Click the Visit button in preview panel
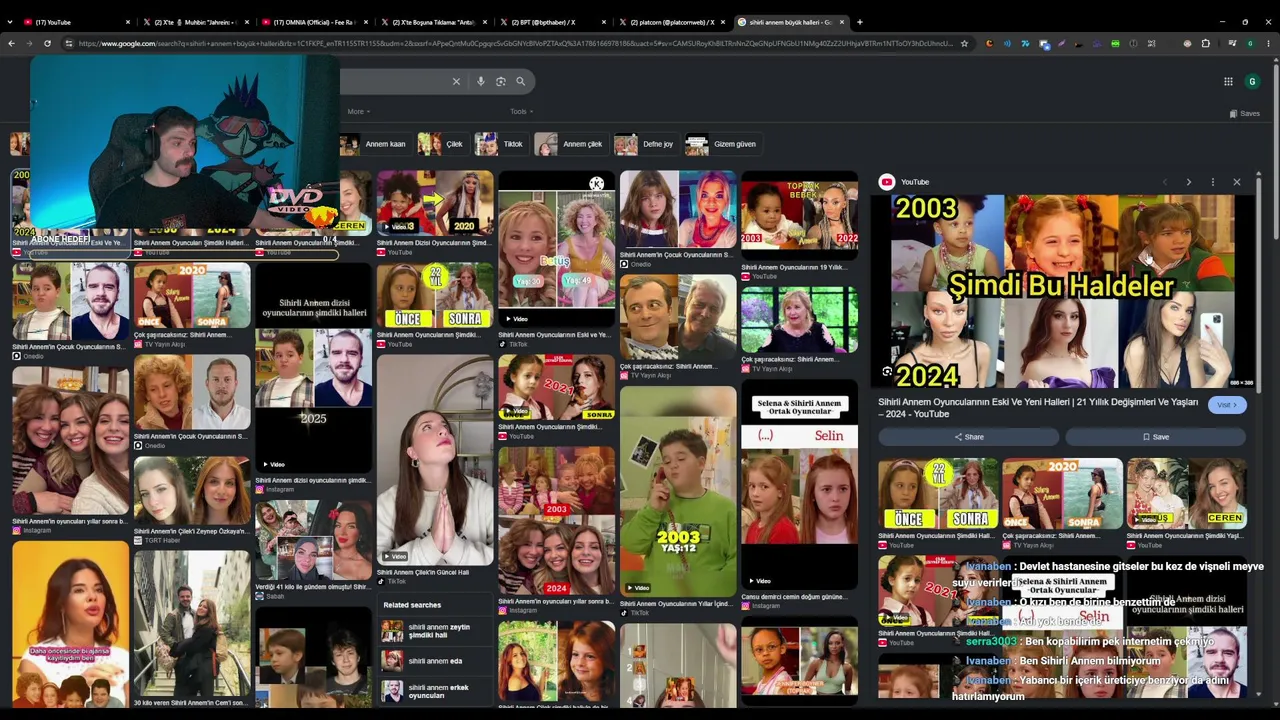 coord(1227,405)
